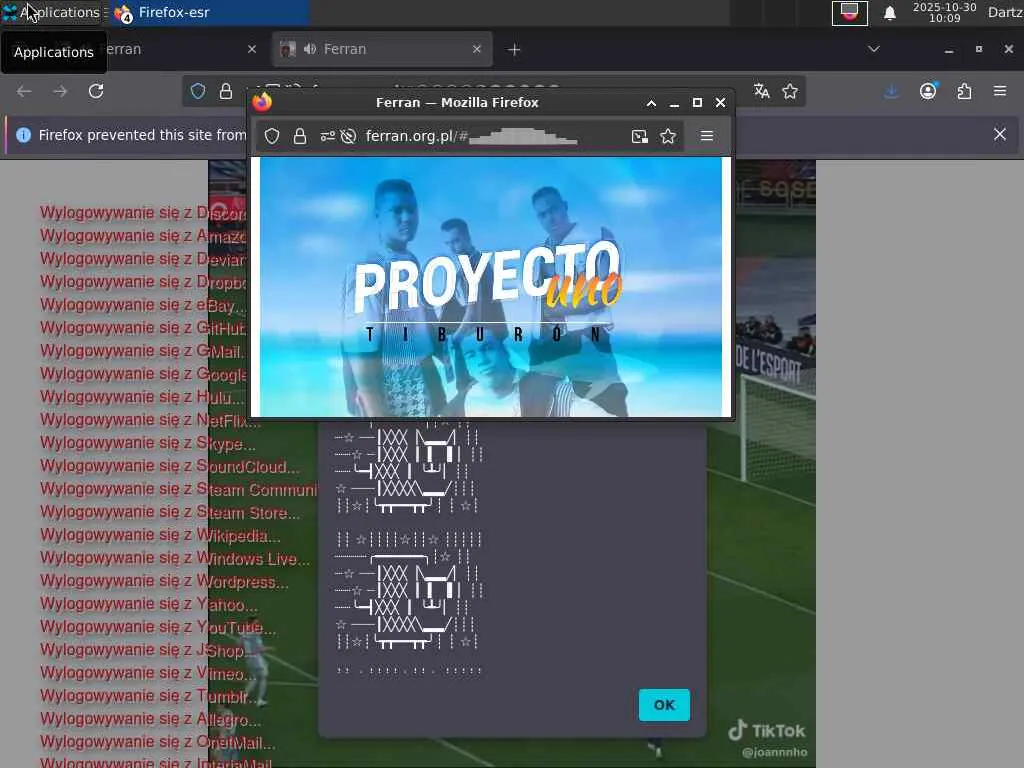1024x768 pixels.
Task: Click the info icon on the notification bar
Action: [x=24, y=135]
